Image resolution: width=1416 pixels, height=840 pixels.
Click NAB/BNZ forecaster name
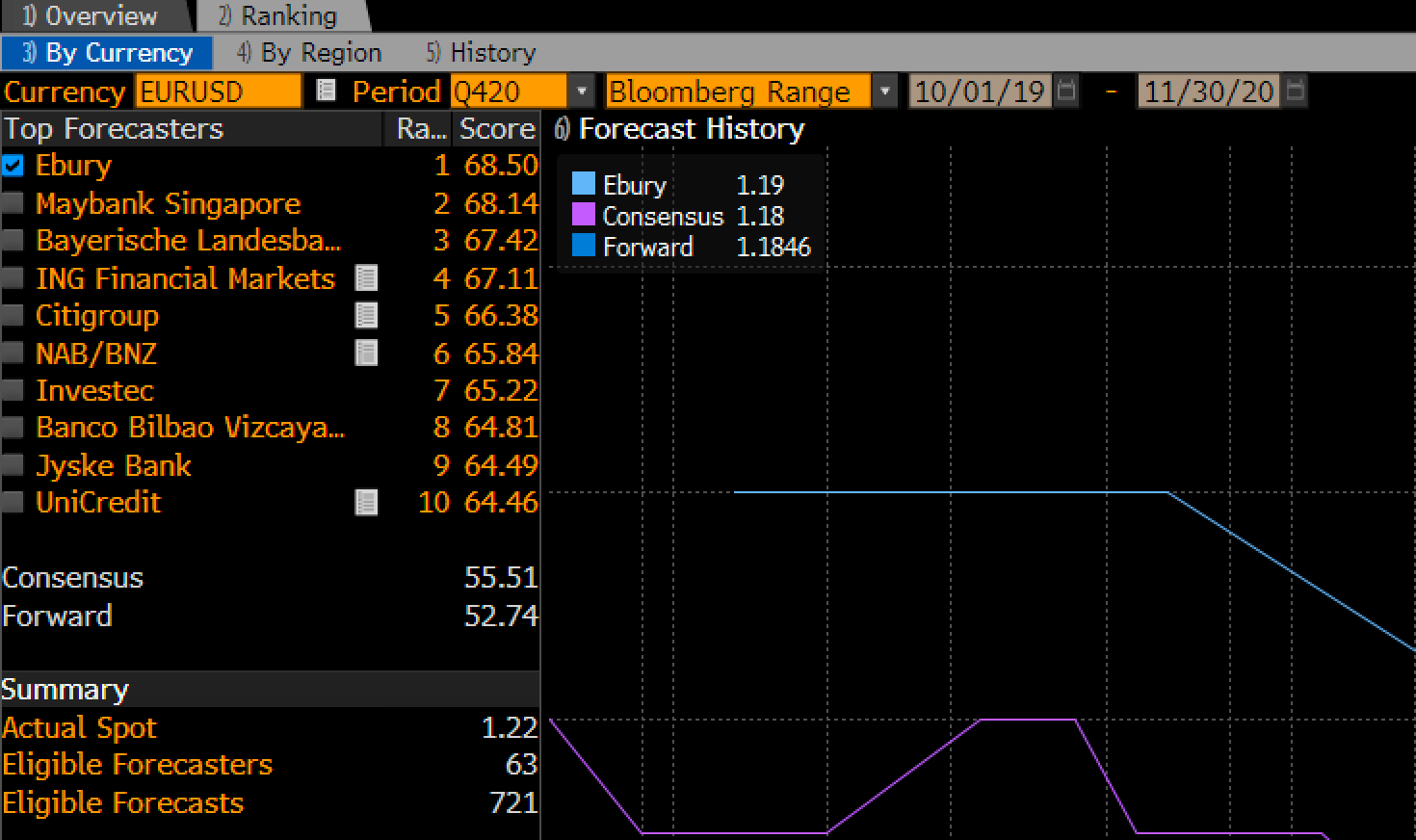tap(95, 354)
